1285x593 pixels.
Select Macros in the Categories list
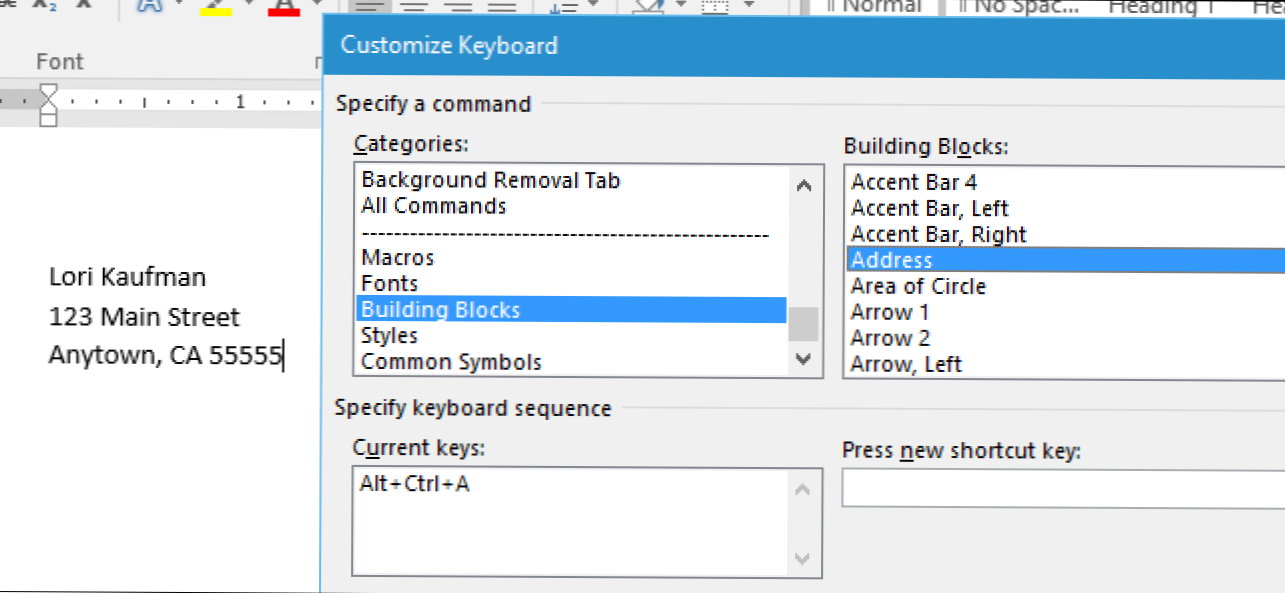pos(397,257)
